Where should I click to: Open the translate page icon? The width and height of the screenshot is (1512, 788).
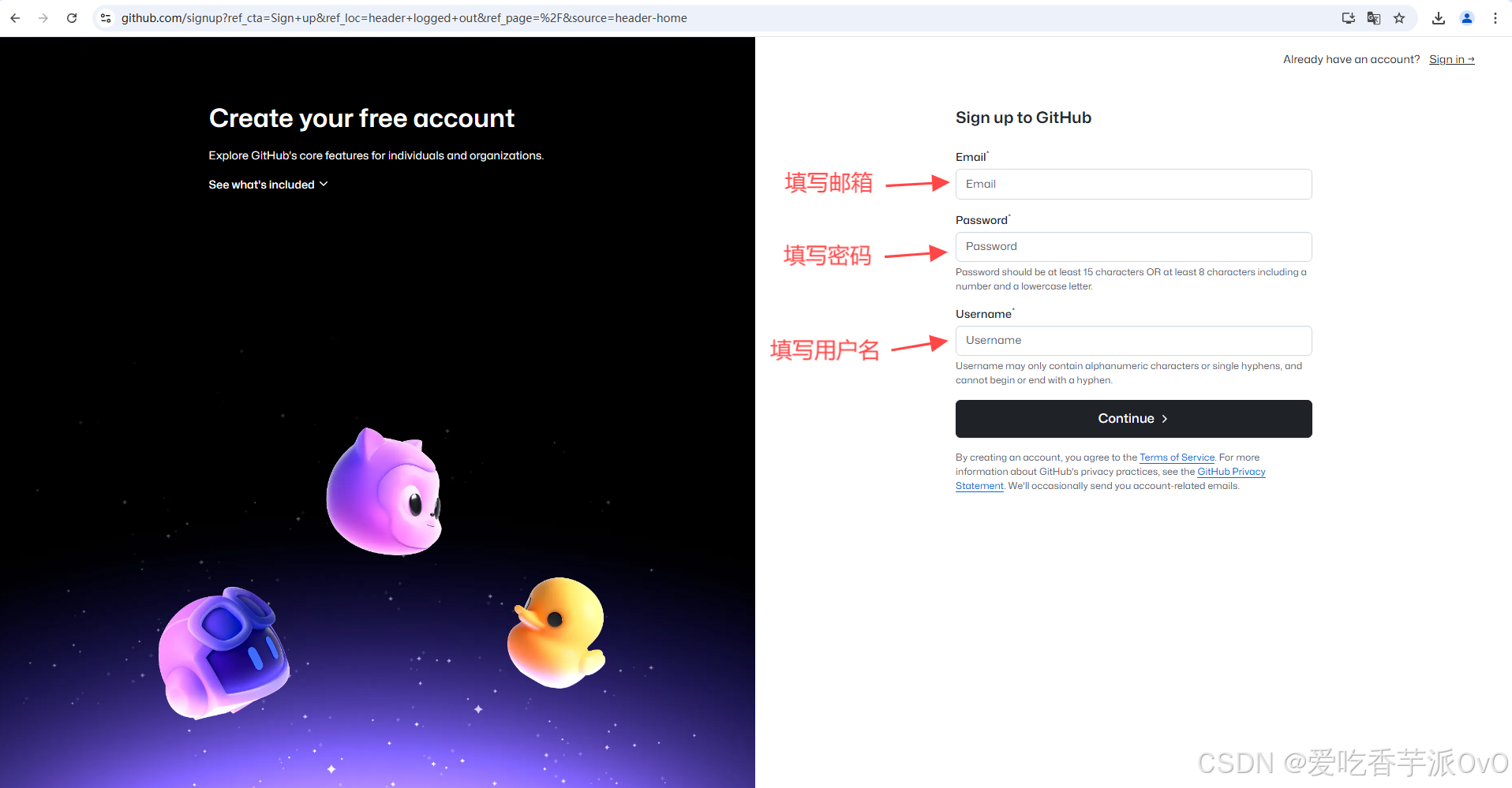click(1374, 18)
